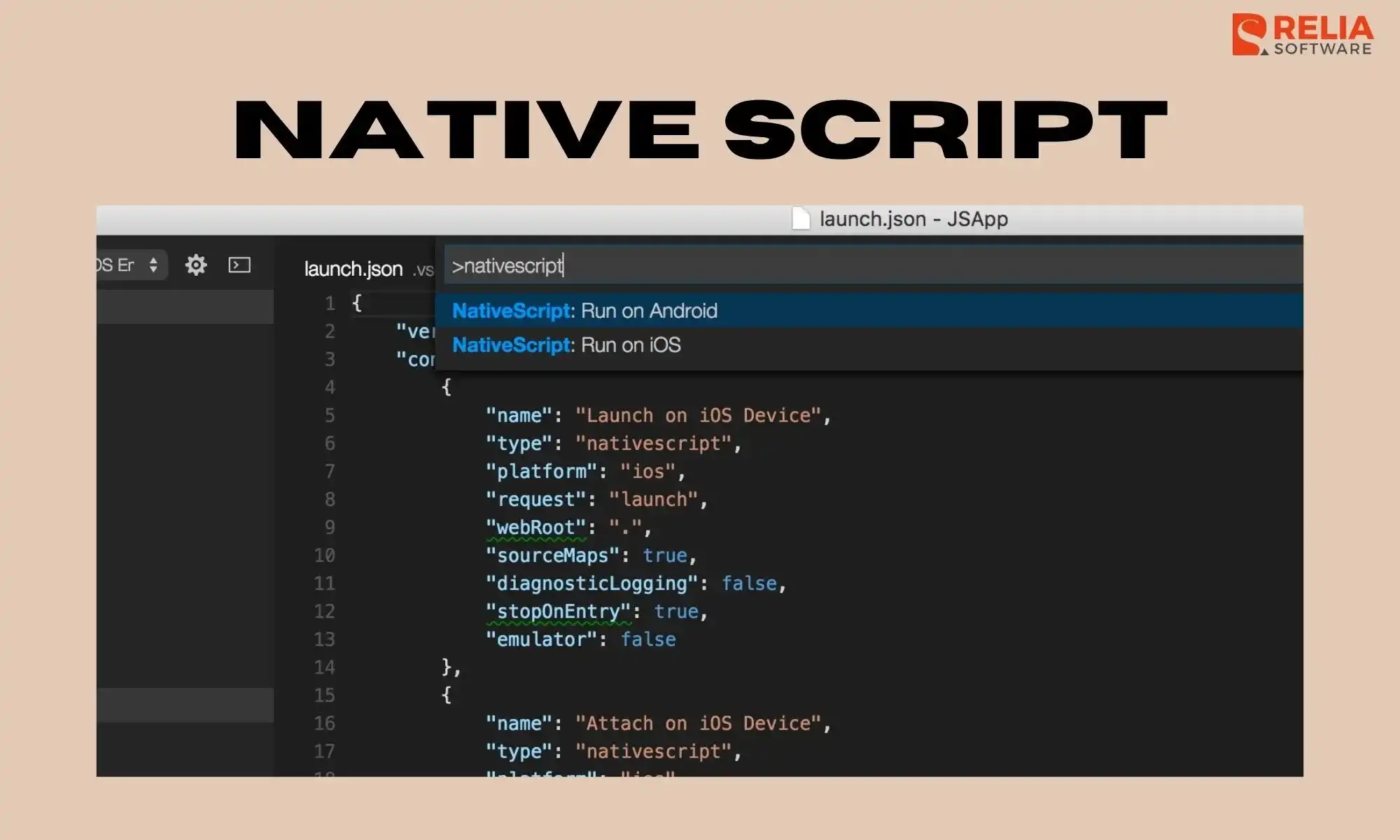Open launch.json via the gear icon
Image resolution: width=1400 pixels, height=840 pixels.
[x=196, y=265]
